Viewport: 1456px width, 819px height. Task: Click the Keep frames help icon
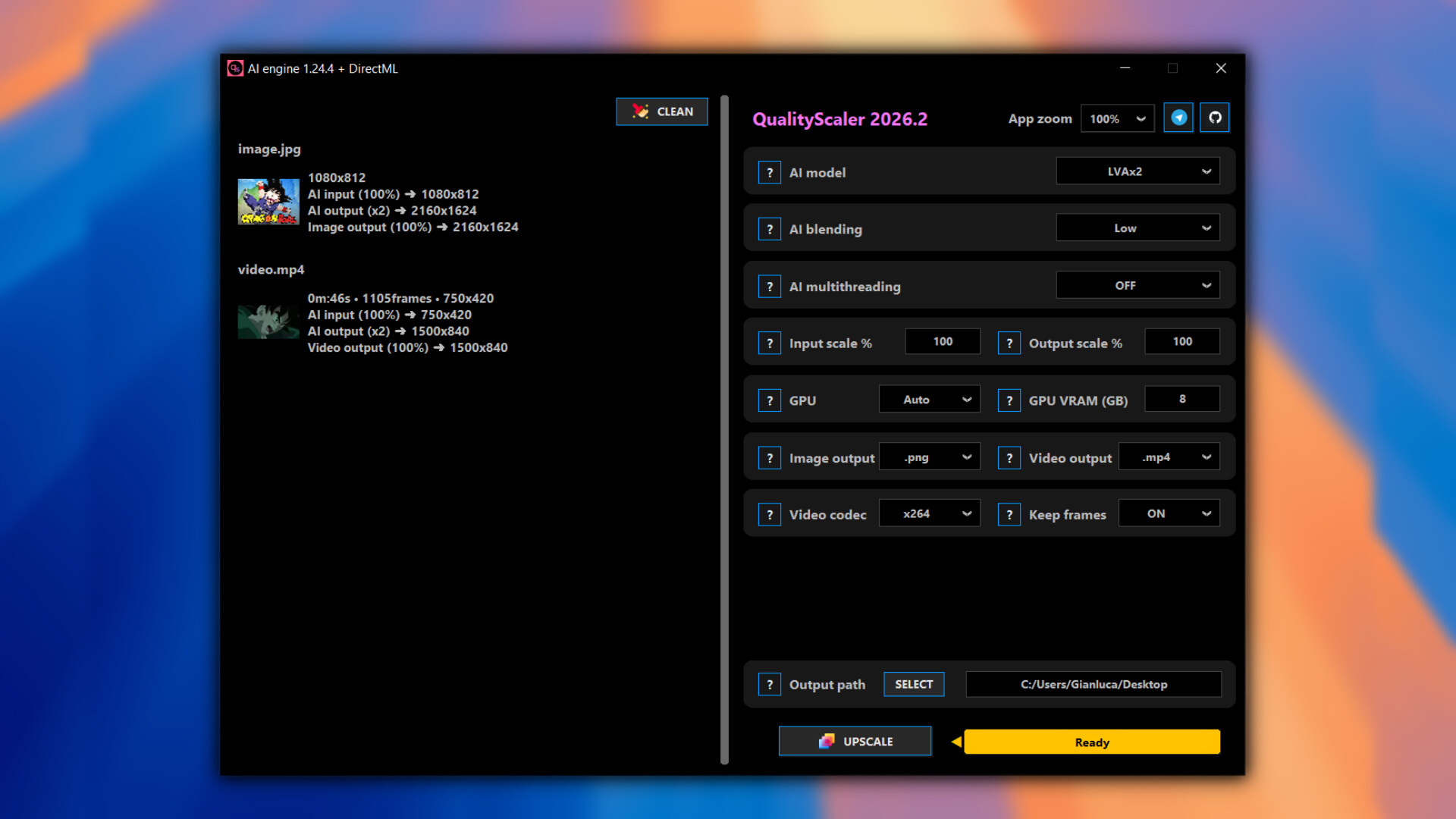coord(1009,515)
